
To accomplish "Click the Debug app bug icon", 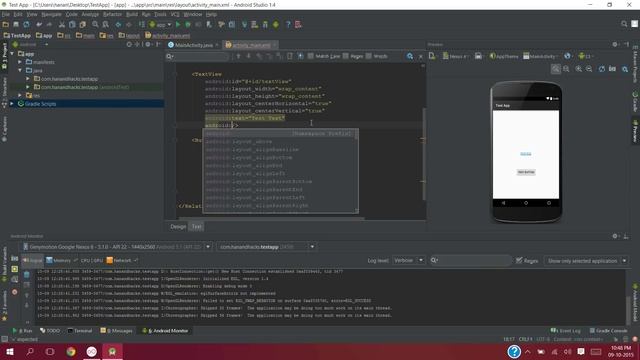I will pyautogui.click(x=188, y=24).
